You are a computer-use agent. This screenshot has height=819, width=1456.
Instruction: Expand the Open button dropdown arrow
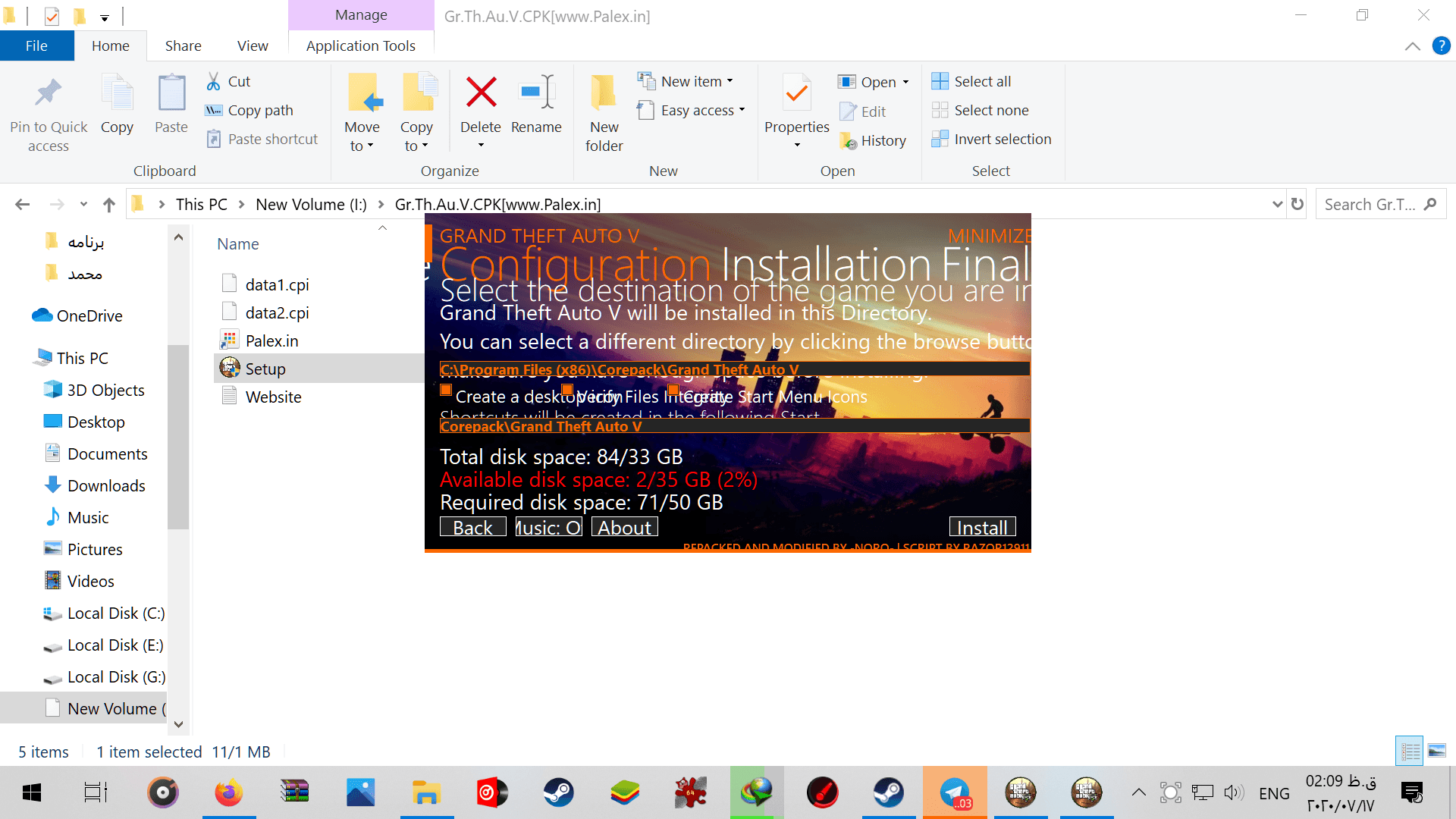905,82
